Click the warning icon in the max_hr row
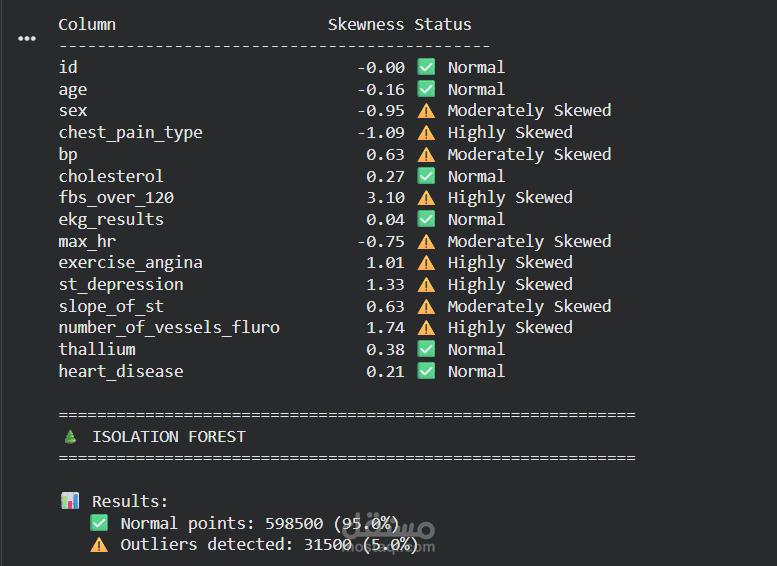 tap(426, 241)
